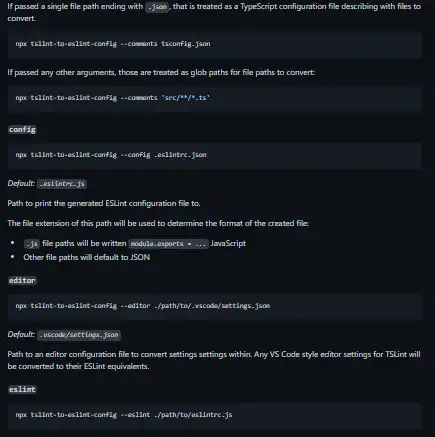Click the 'editor' section heading

coord(22,280)
